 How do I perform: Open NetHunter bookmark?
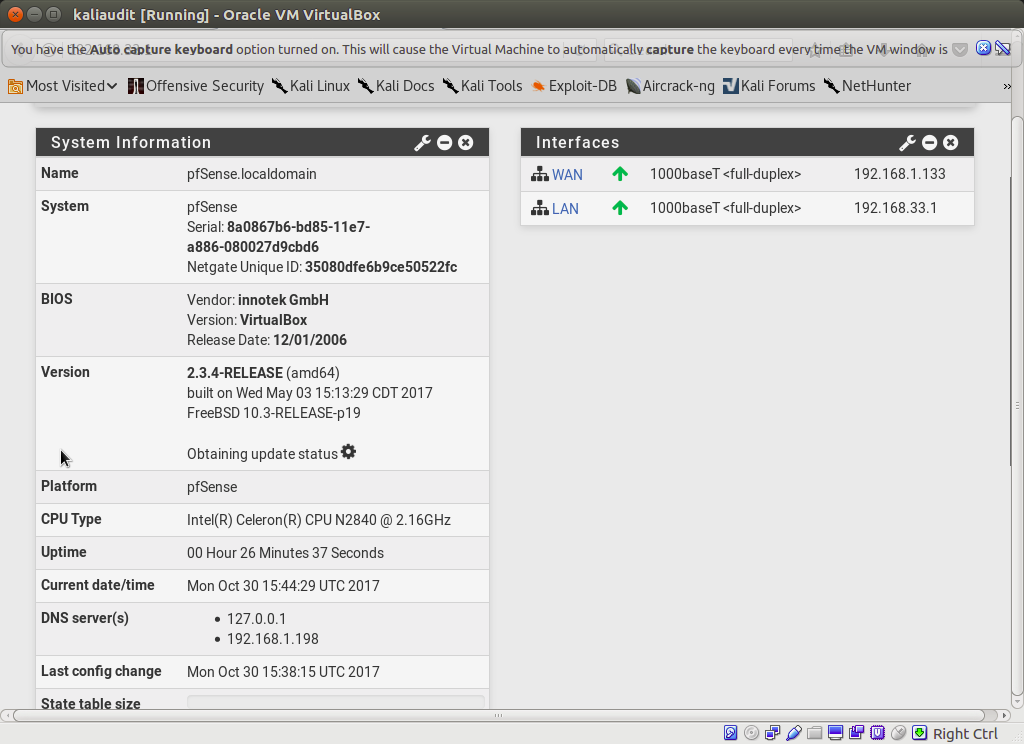(867, 86)
